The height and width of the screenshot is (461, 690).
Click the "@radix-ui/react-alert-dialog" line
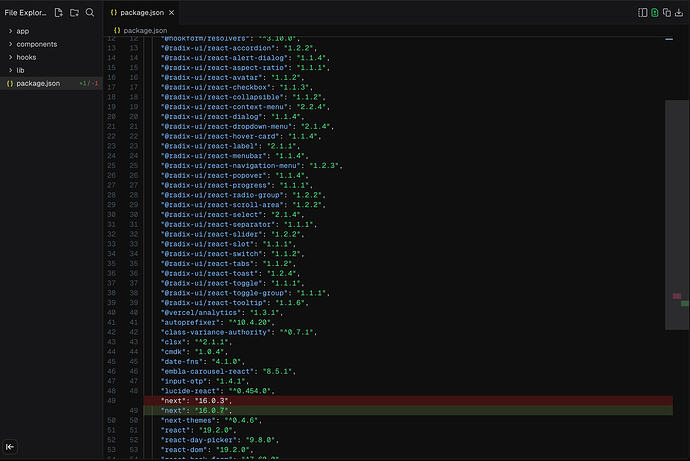(245, 58)
